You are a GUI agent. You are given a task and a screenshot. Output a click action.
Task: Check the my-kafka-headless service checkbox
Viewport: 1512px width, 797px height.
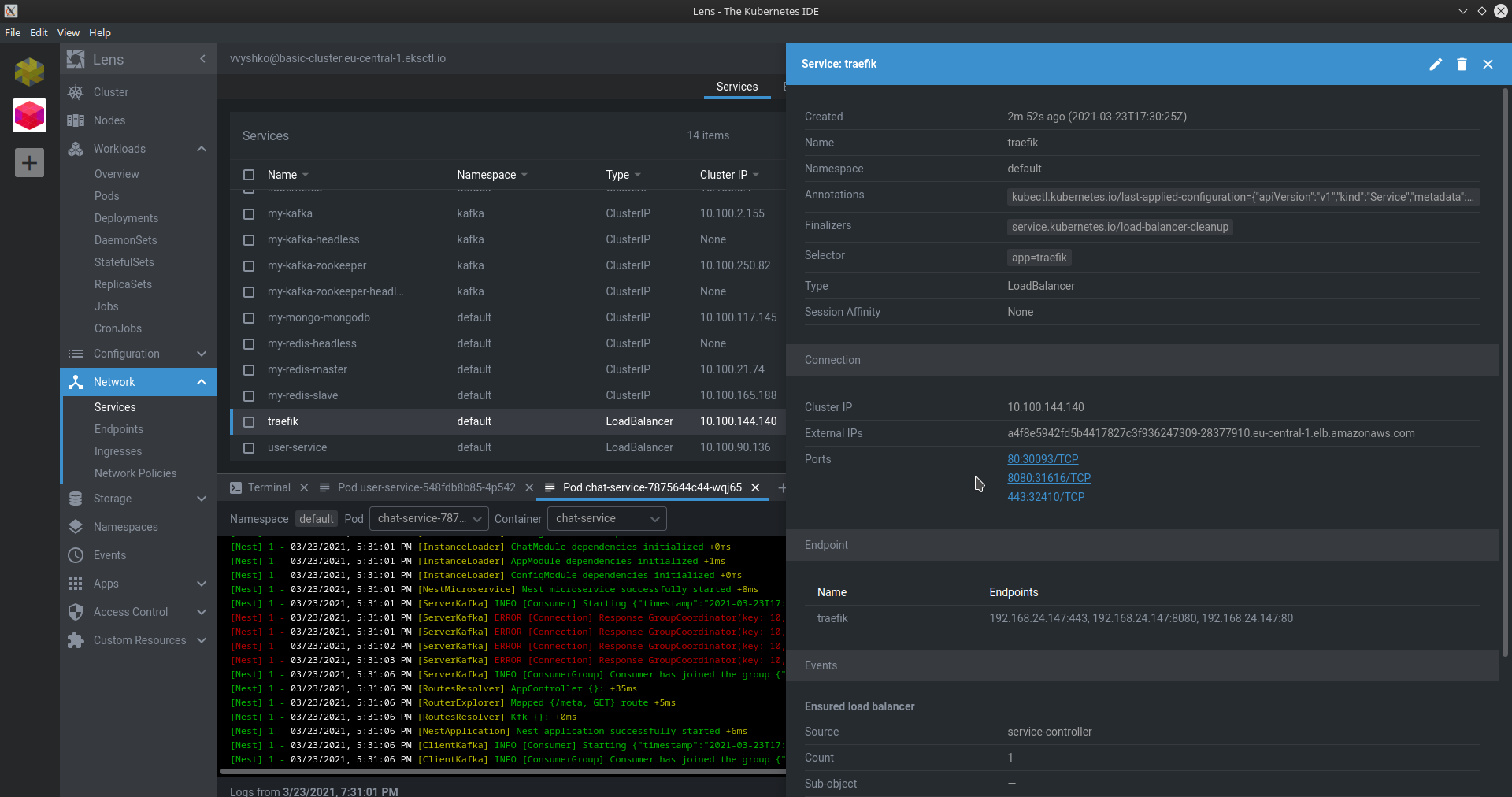pyautogui.click(x=249, y=239)
